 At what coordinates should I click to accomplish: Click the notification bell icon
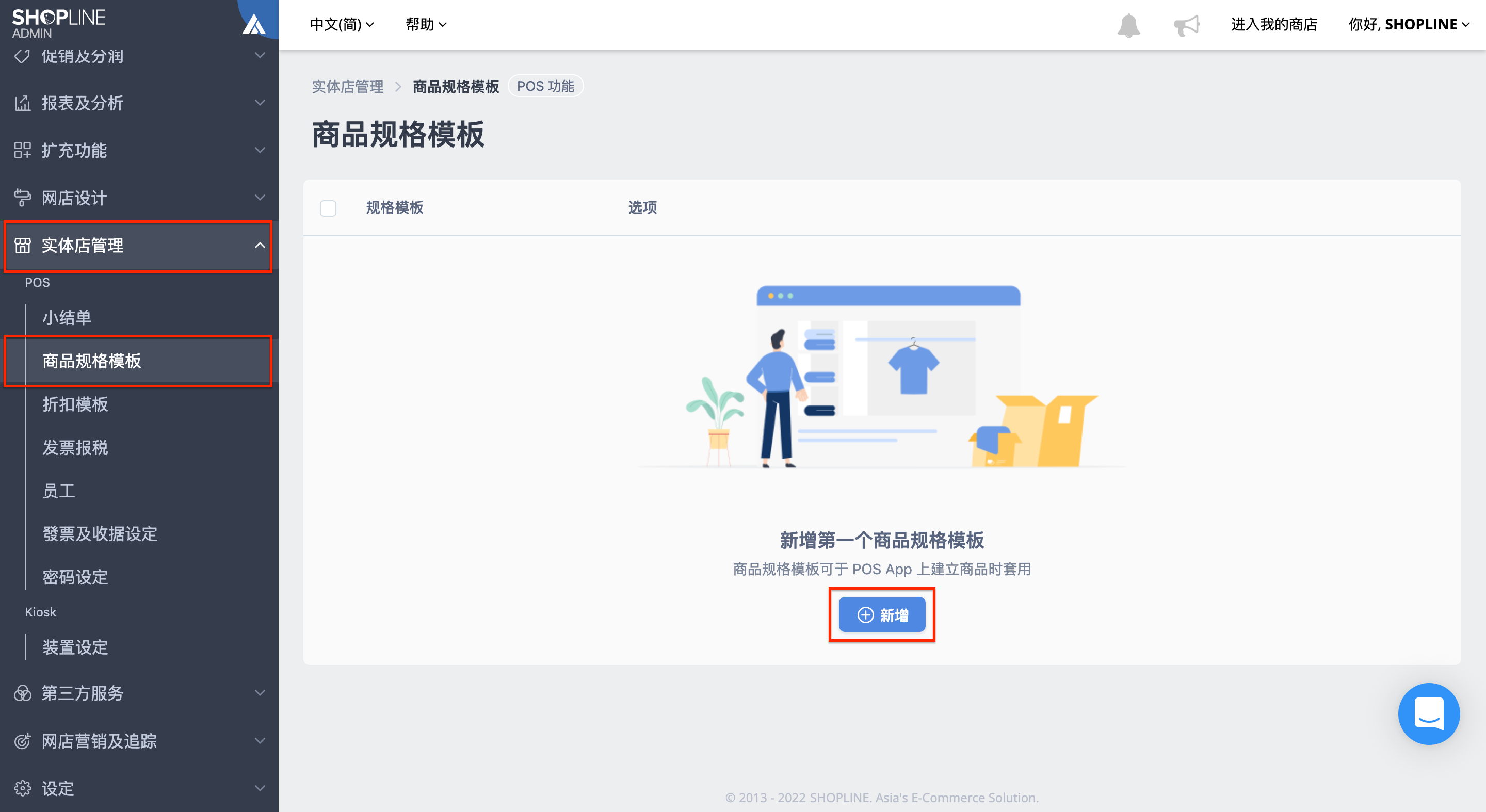[x=1128, y=25]
